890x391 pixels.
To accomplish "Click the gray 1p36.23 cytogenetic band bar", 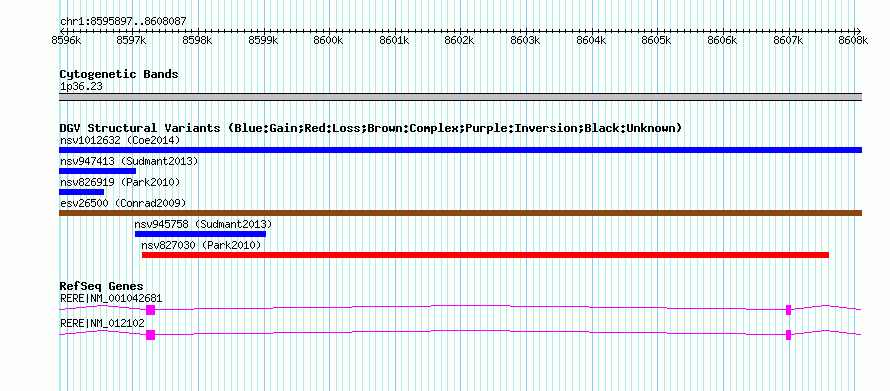I will pos(460,97).
